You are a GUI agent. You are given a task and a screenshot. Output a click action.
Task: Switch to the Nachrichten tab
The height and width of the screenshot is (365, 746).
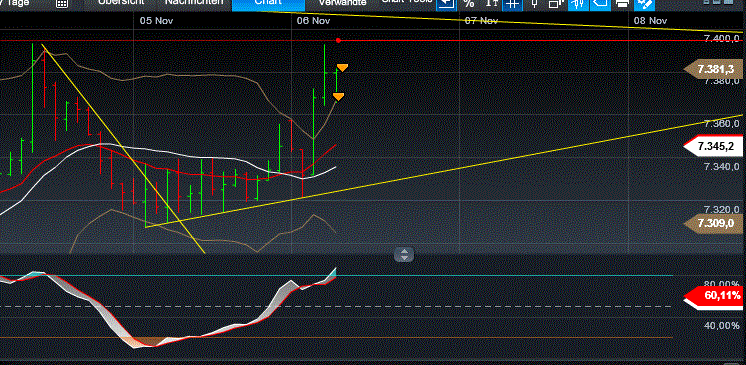194,2
